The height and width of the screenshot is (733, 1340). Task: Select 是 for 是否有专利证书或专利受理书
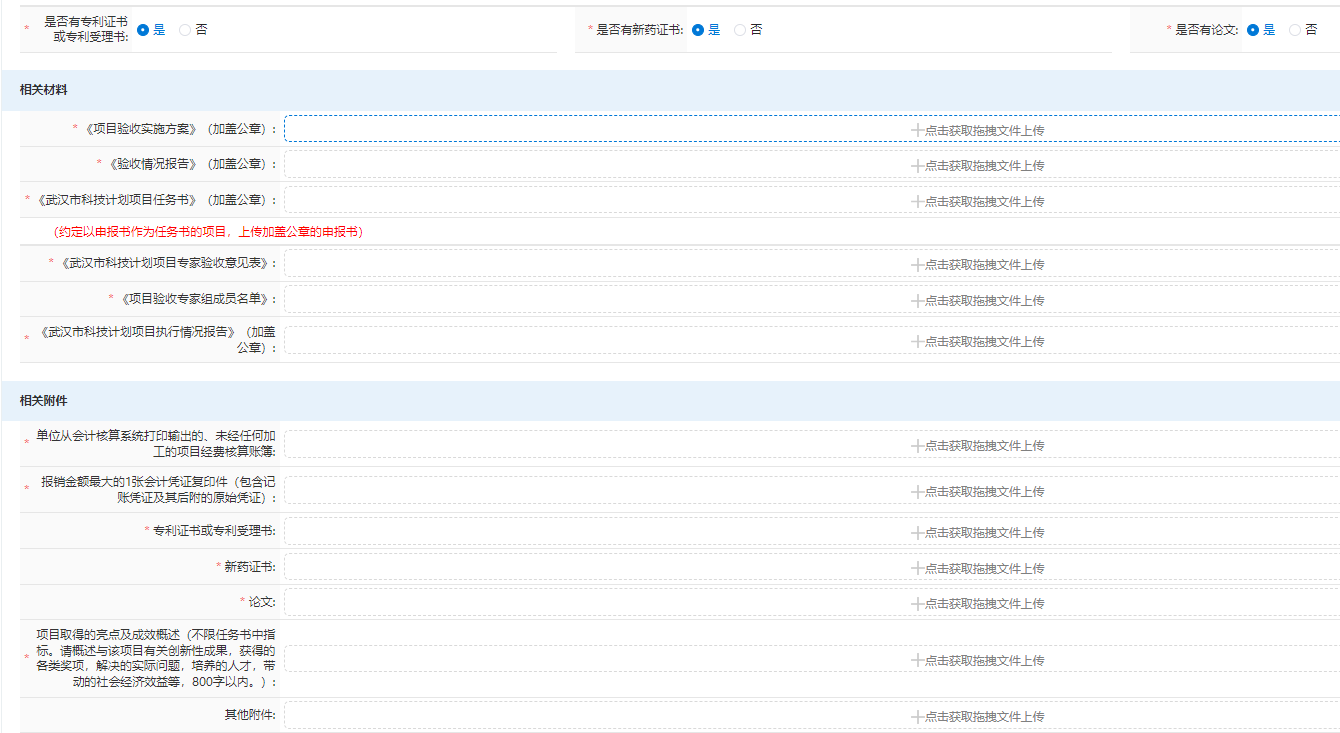[143, 30]
